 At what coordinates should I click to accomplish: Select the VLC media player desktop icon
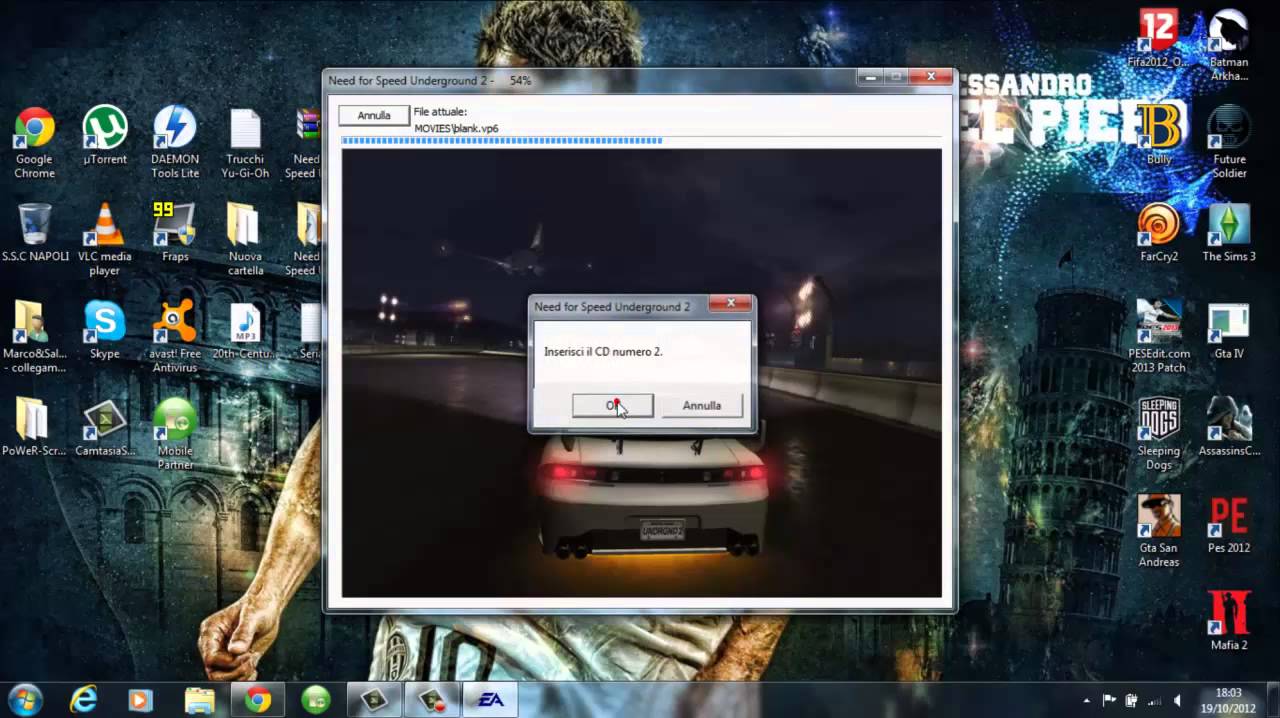click(104, 240)
